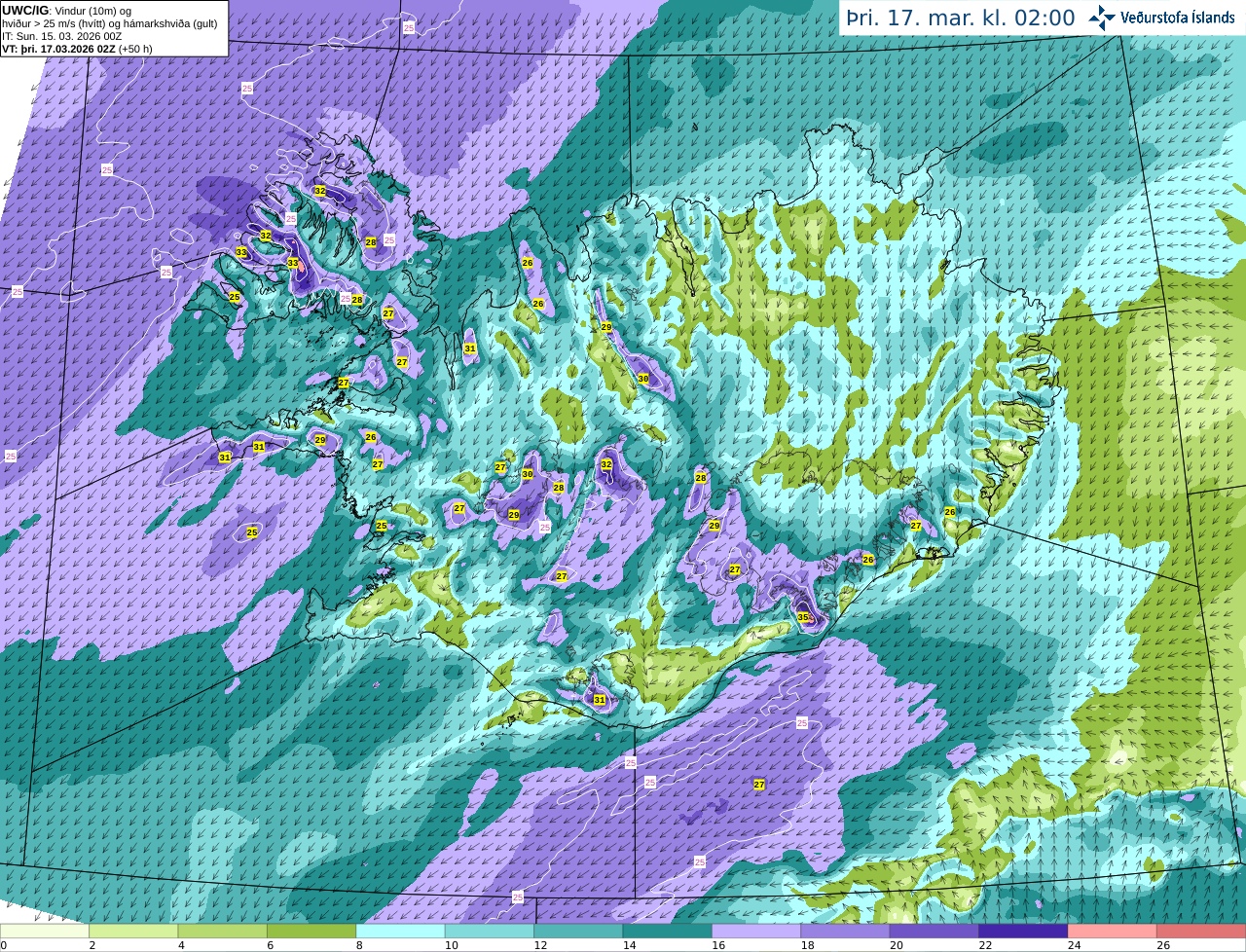Click the 2 tick label on color scale
The image size is (1246, 952).
click(x=92, y=945)
